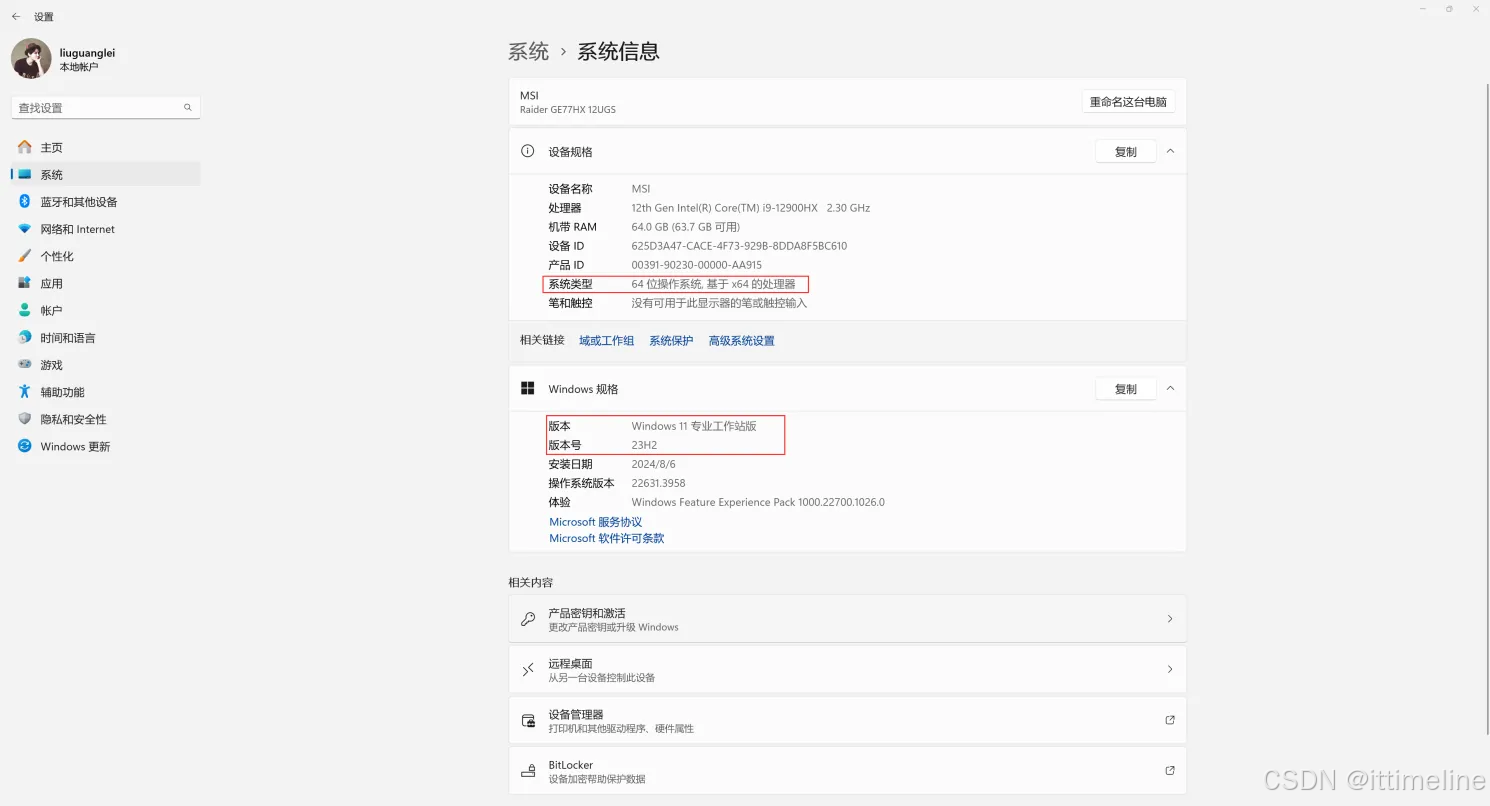
Task: Click the 隐私和安全性 shield icon
Action: point(25,419)
